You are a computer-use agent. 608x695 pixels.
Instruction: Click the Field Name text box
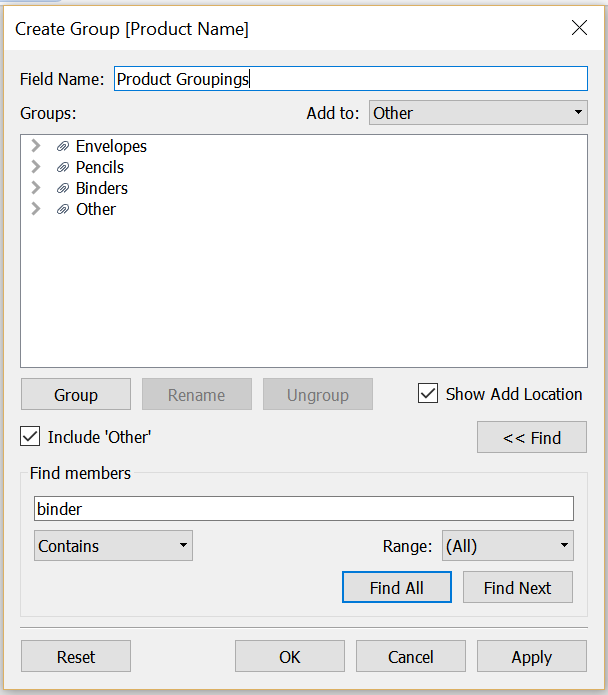coord(350,79)
